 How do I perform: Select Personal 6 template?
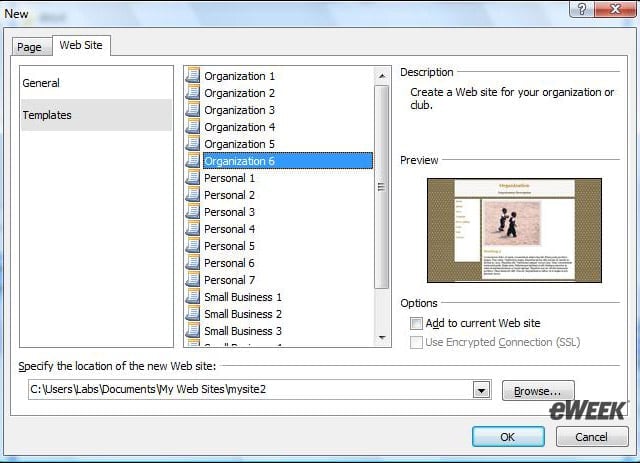click(x=229, y=263)
